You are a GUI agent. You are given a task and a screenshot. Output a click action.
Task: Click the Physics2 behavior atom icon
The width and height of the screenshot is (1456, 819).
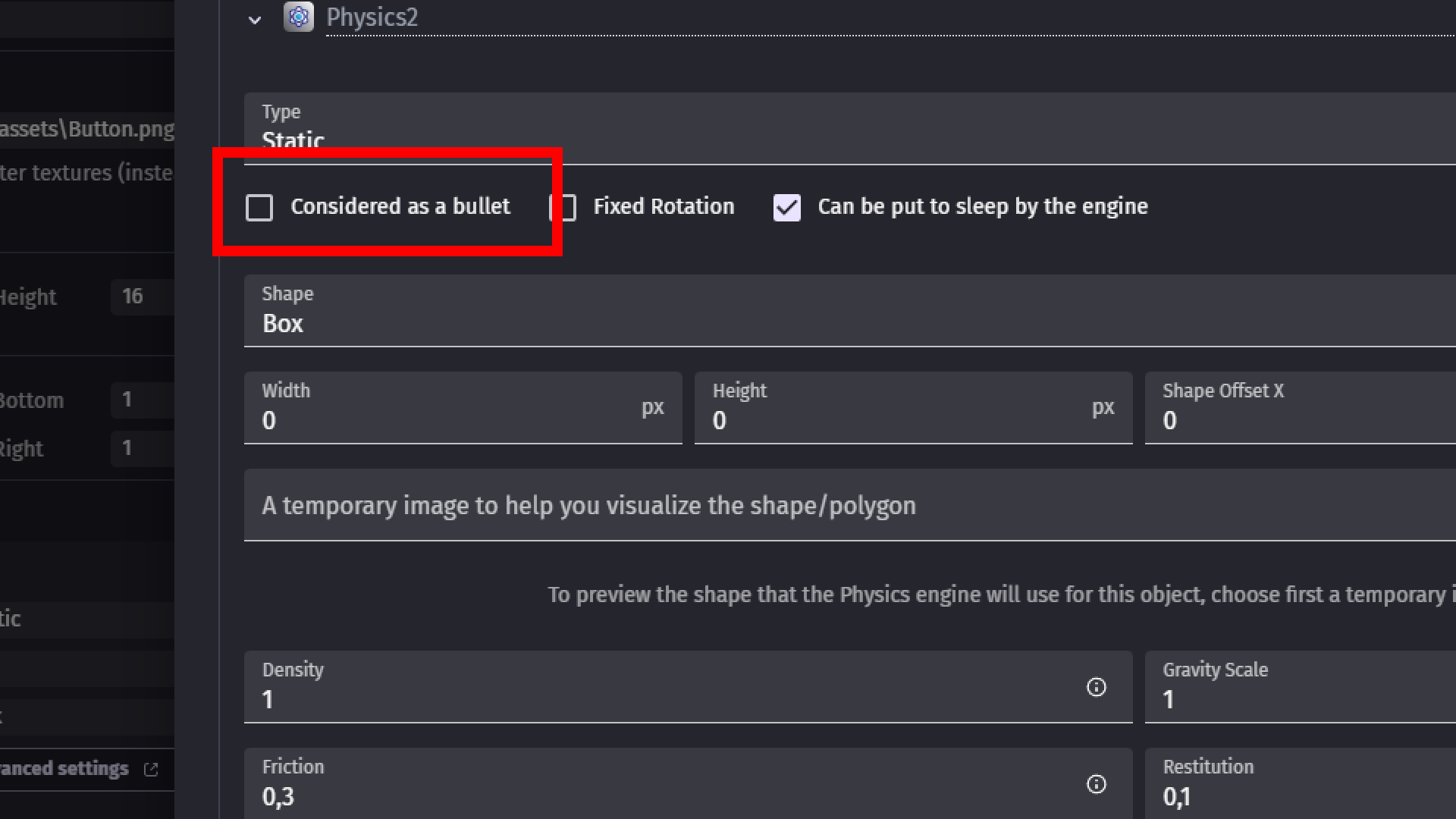point(298,17)
